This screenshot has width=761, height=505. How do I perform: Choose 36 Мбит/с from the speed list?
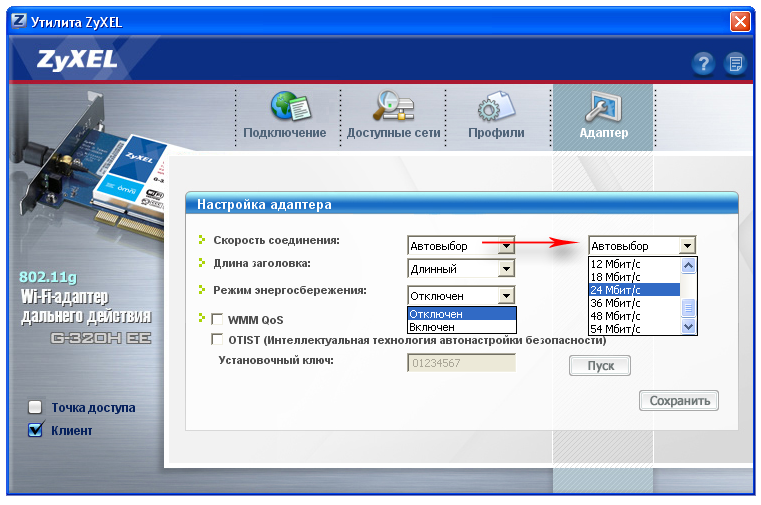coord(634,303)
